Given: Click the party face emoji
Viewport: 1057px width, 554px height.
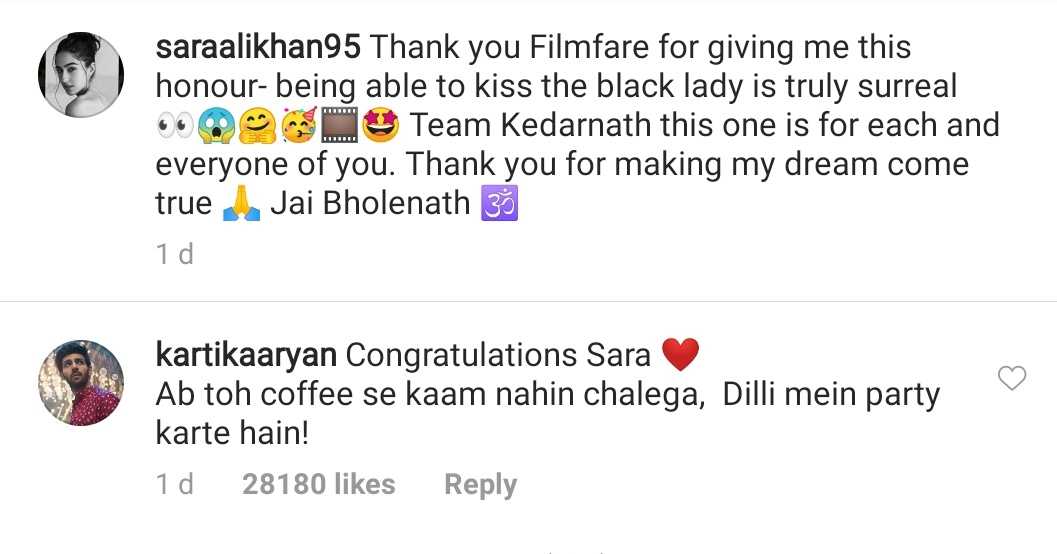Looking at the screenshot, I should click(299, 126).
